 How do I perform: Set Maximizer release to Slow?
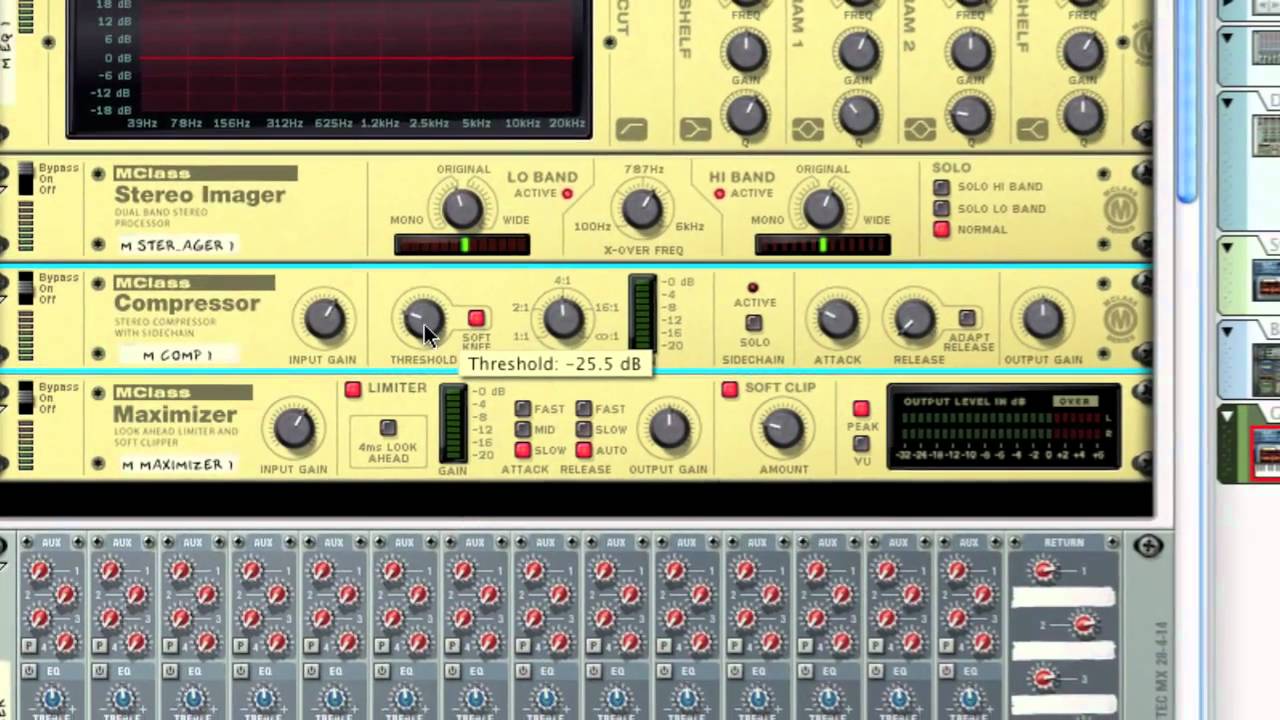pos(583,429)
